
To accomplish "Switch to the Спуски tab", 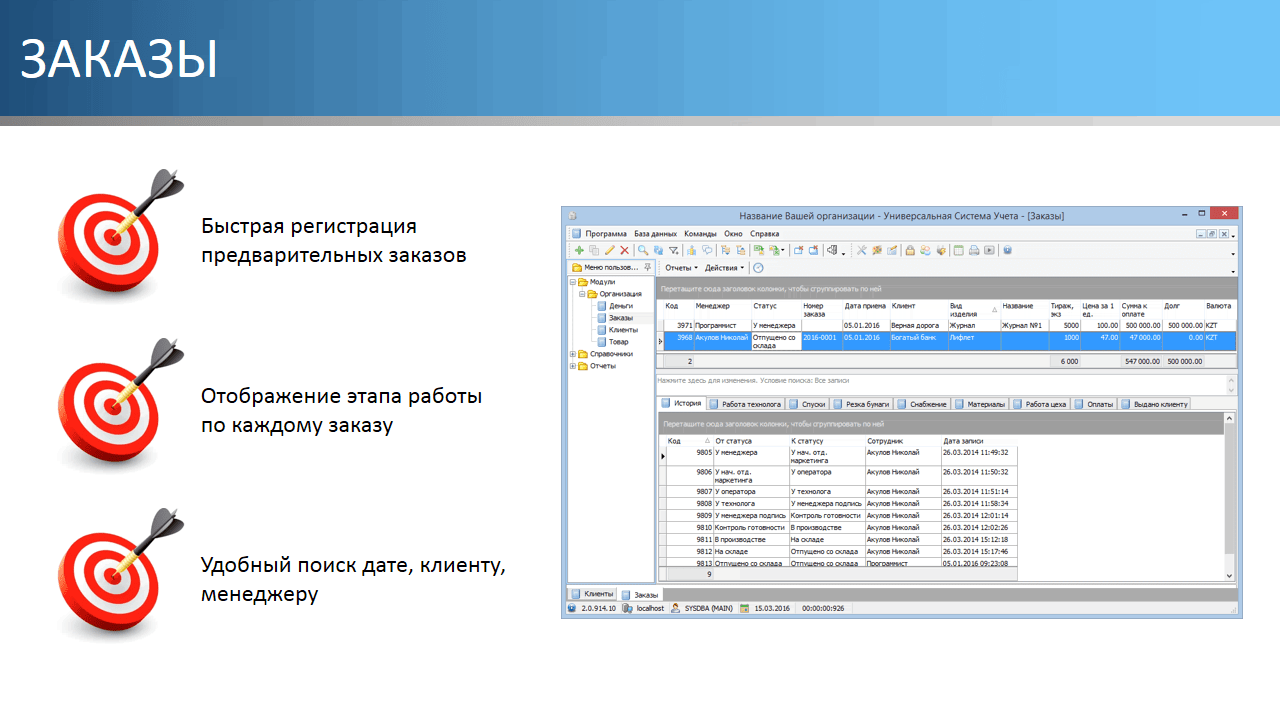I will click(x=805, y=404).
